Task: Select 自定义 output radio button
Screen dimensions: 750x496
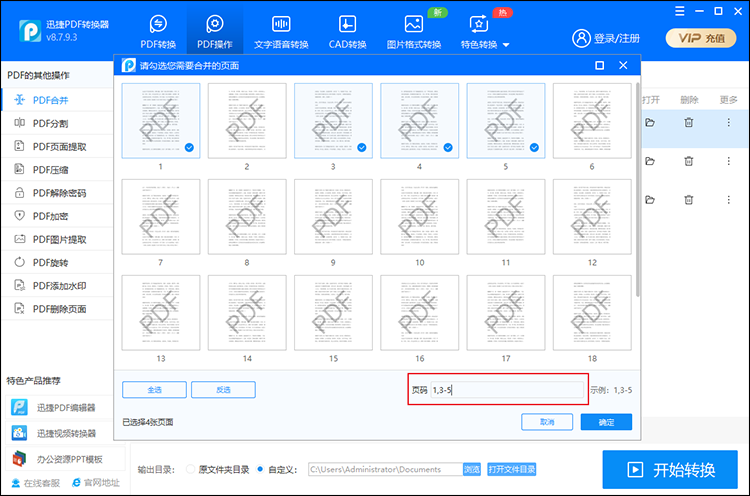Action: click(260, 469)
